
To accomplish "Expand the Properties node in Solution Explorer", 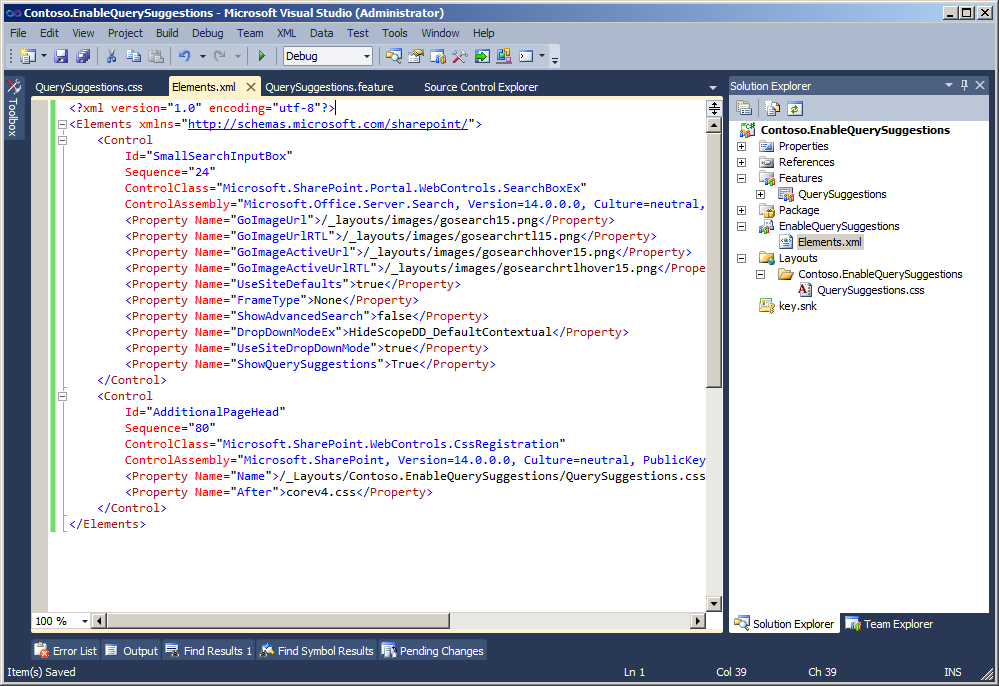I will point(742,146).
